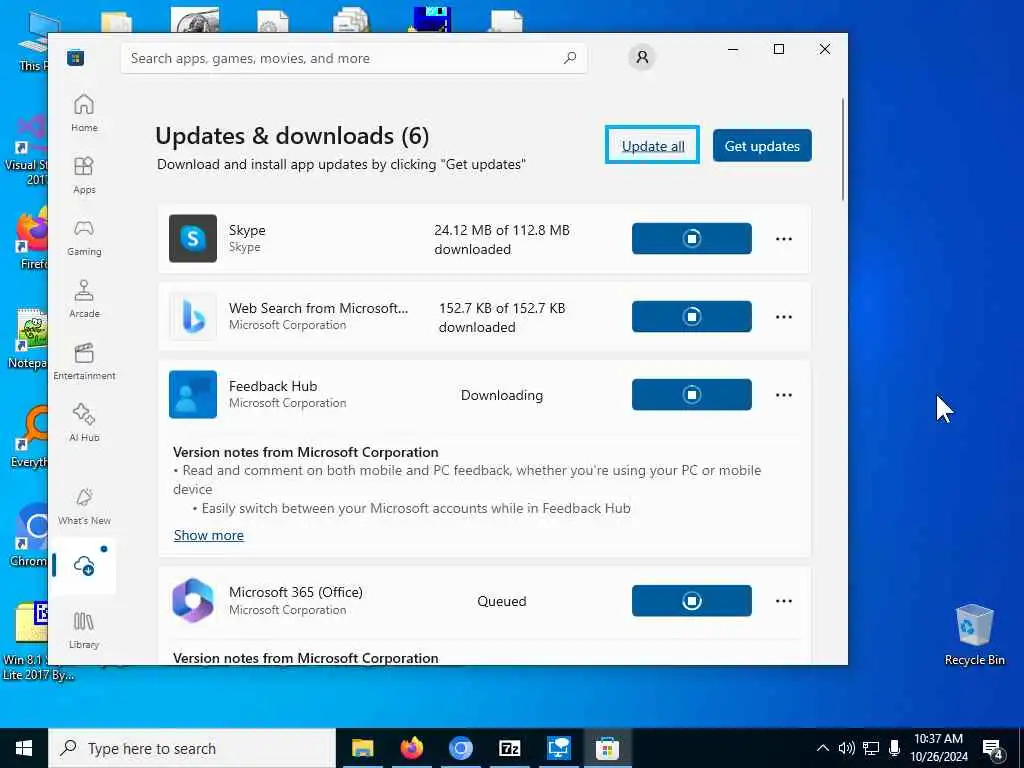Screen dimensions: 1024x768
Task: Stop the Web Search from Microsoft download
Action: [x=692, y=316]
